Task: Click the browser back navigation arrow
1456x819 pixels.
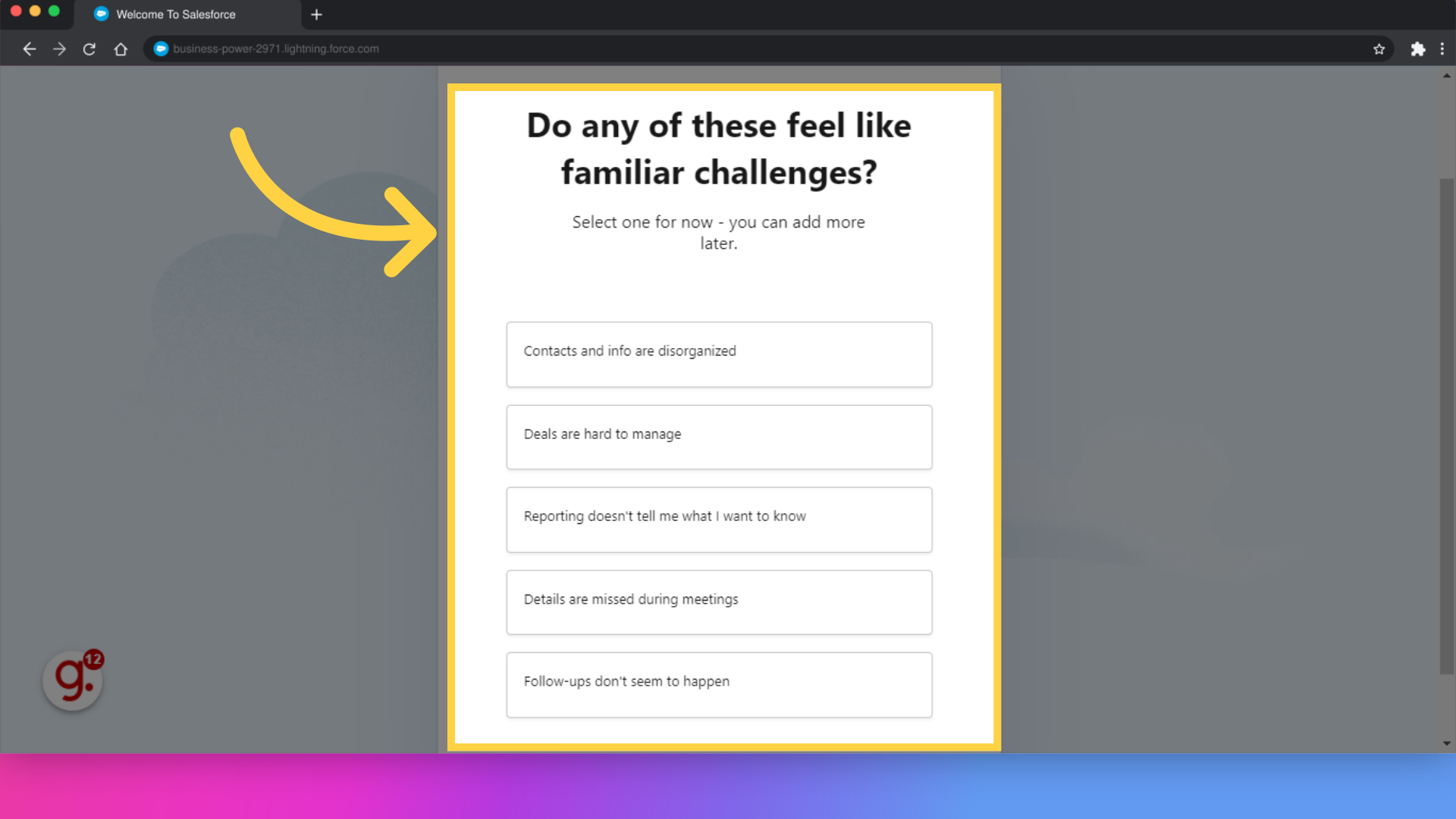Action: (x=29, y=48)
